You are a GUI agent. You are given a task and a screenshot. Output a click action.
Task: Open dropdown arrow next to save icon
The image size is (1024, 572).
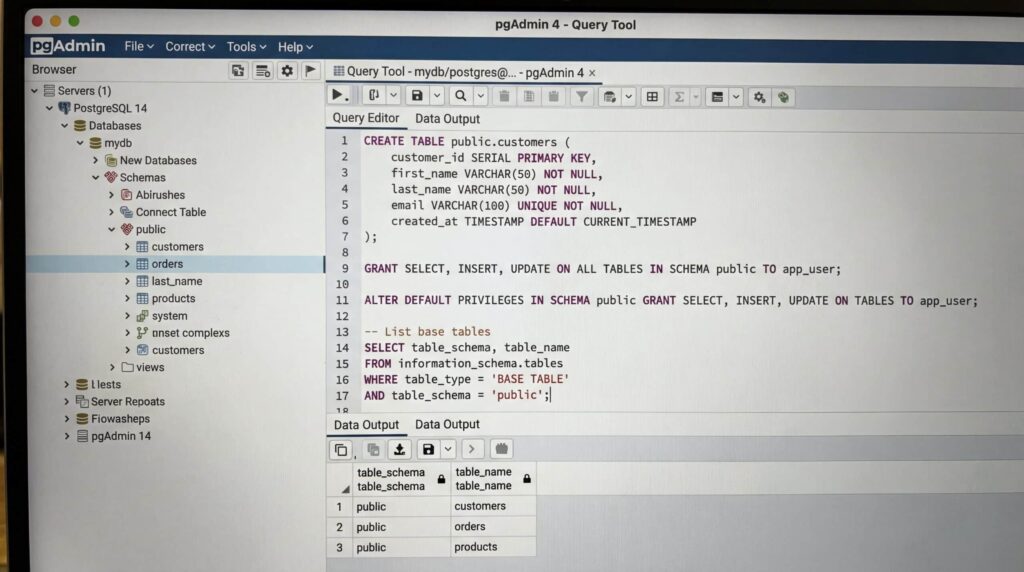[x=437, y=96]
